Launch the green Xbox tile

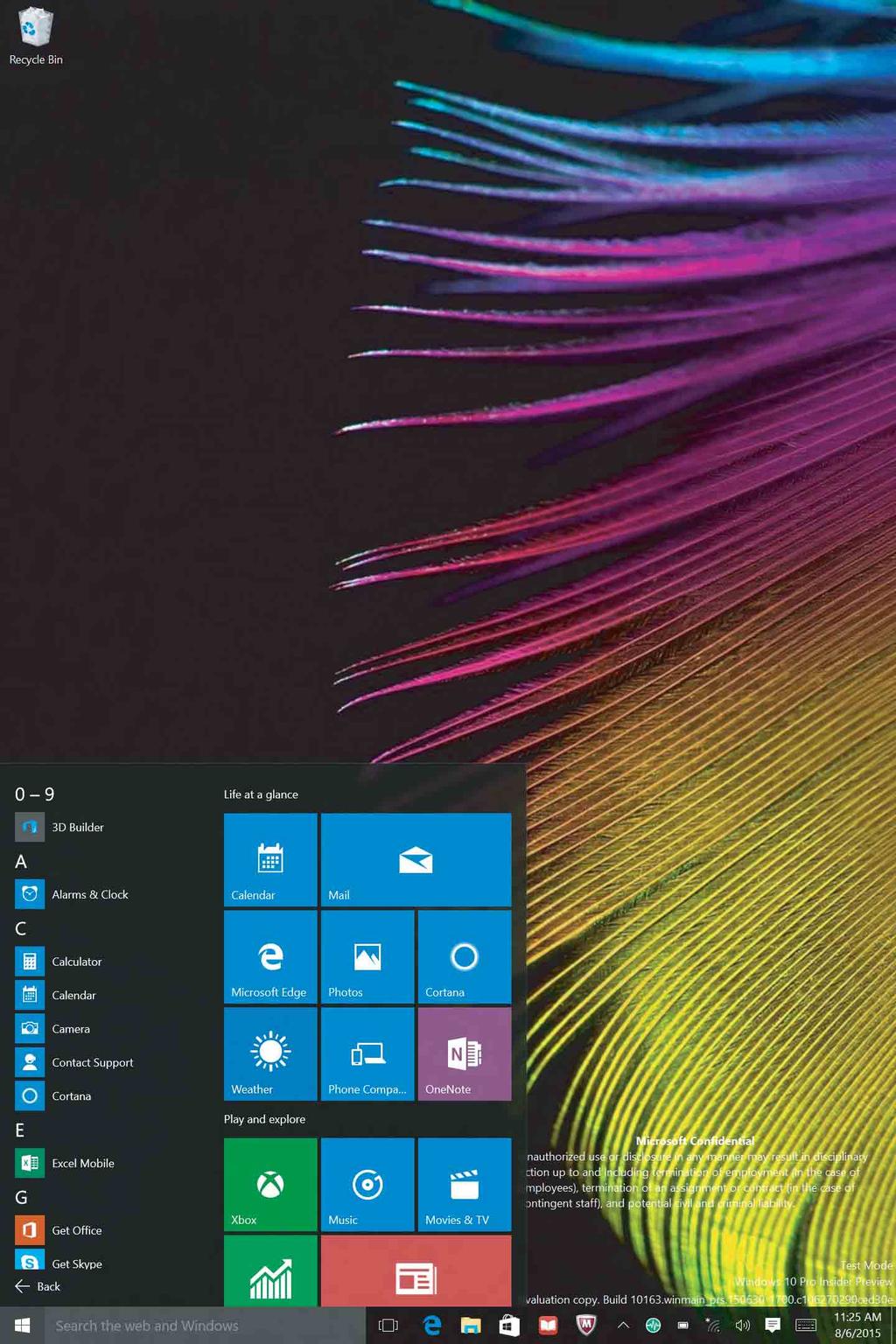pos(270,1185)
